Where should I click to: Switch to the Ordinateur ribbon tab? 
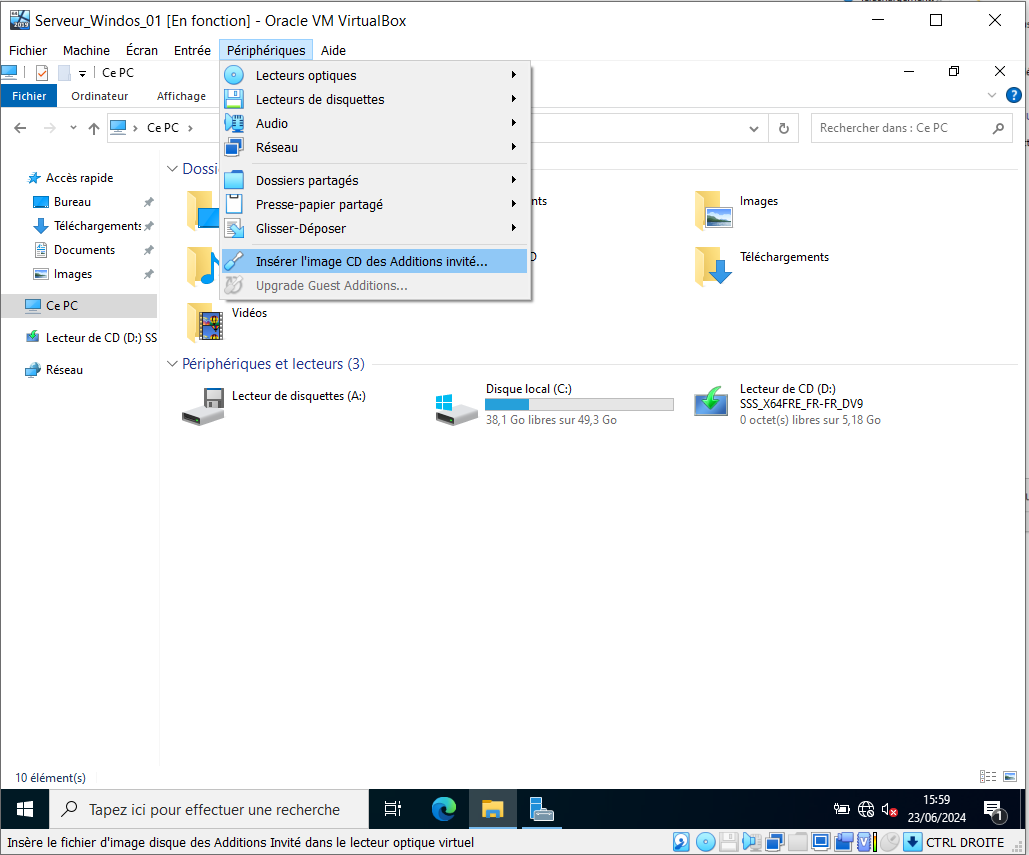coord(100,96)
